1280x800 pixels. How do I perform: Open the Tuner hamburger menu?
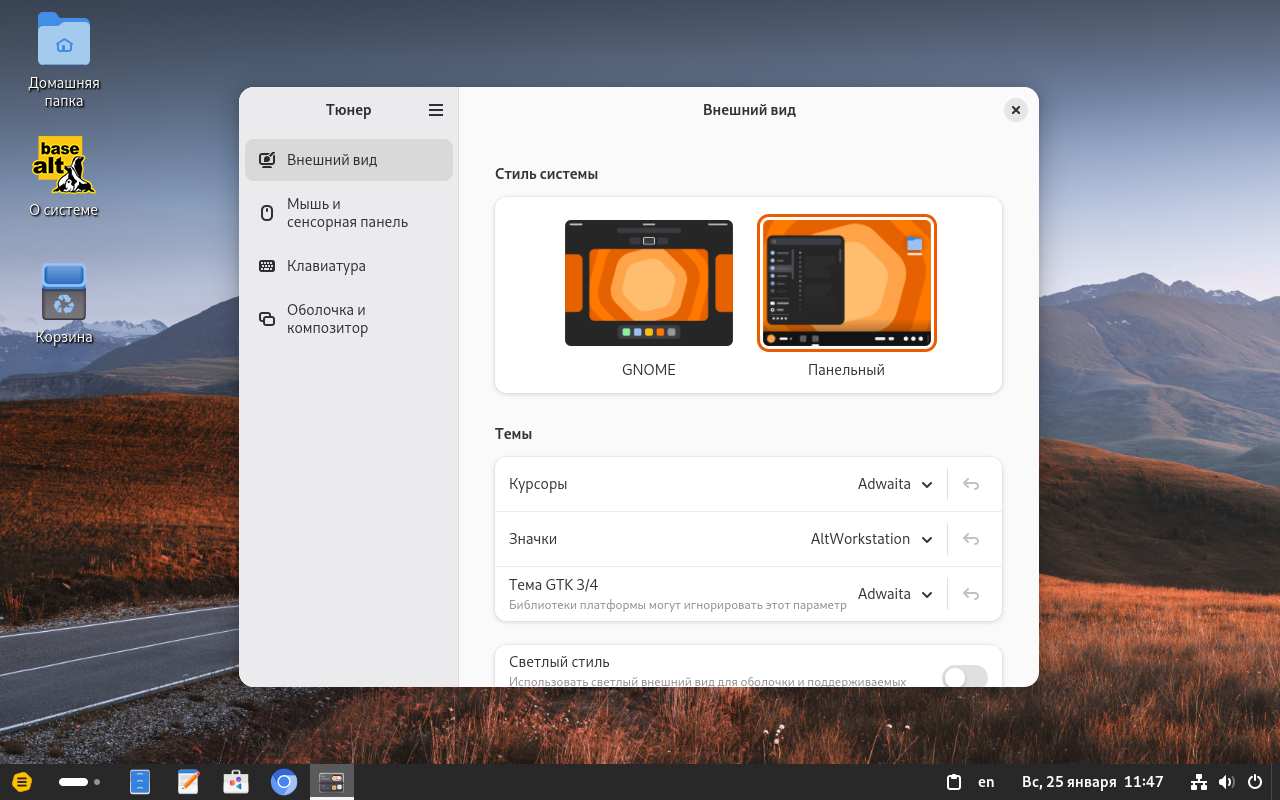click(436, 110)
